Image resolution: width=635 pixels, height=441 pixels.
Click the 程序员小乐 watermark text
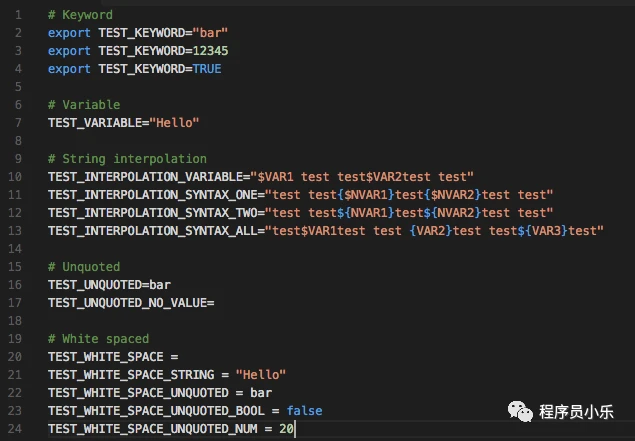click(576, 412)
